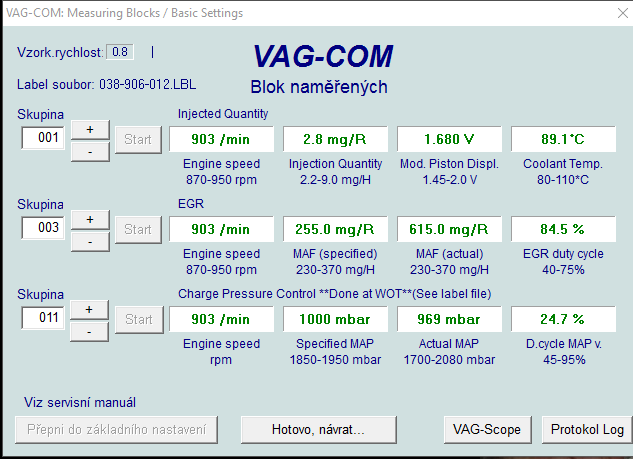Viewport: 633px width, 459px height.
Task: Click the Charge Pressure Control group title
Action: pyautogui.click(x=335, y=294)
